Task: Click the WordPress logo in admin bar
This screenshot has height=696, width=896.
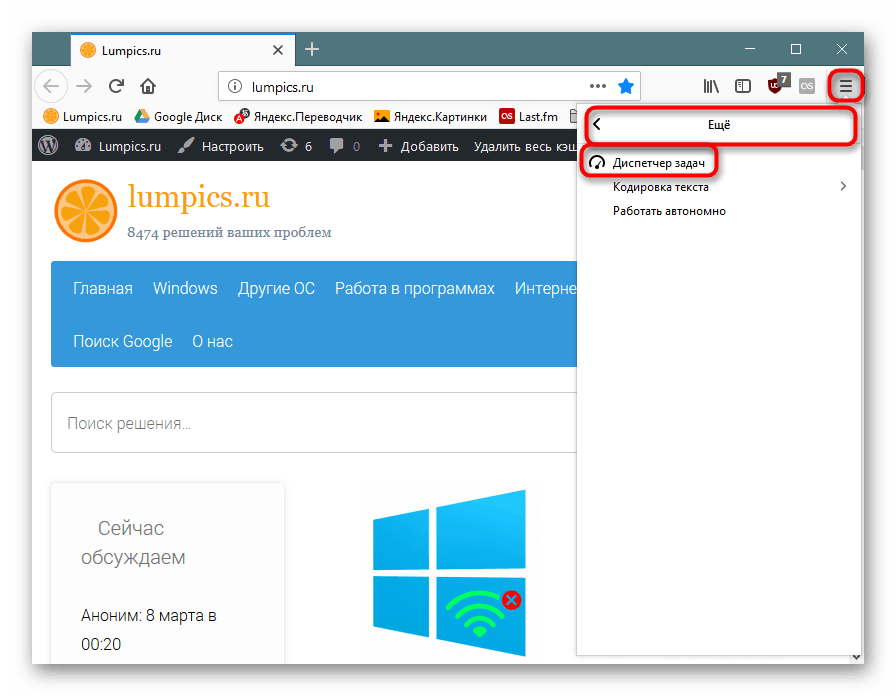Action: pos(49,146)
